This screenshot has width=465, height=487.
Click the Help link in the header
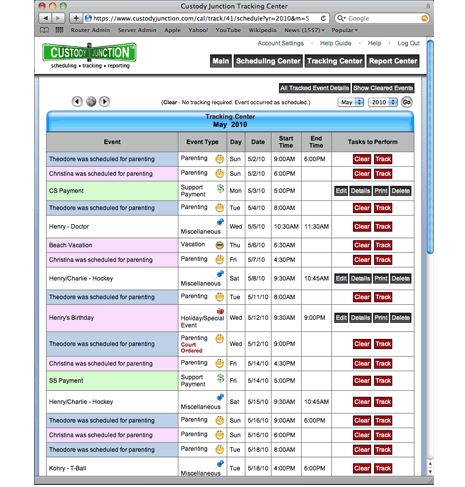click(x=374, y=43)
